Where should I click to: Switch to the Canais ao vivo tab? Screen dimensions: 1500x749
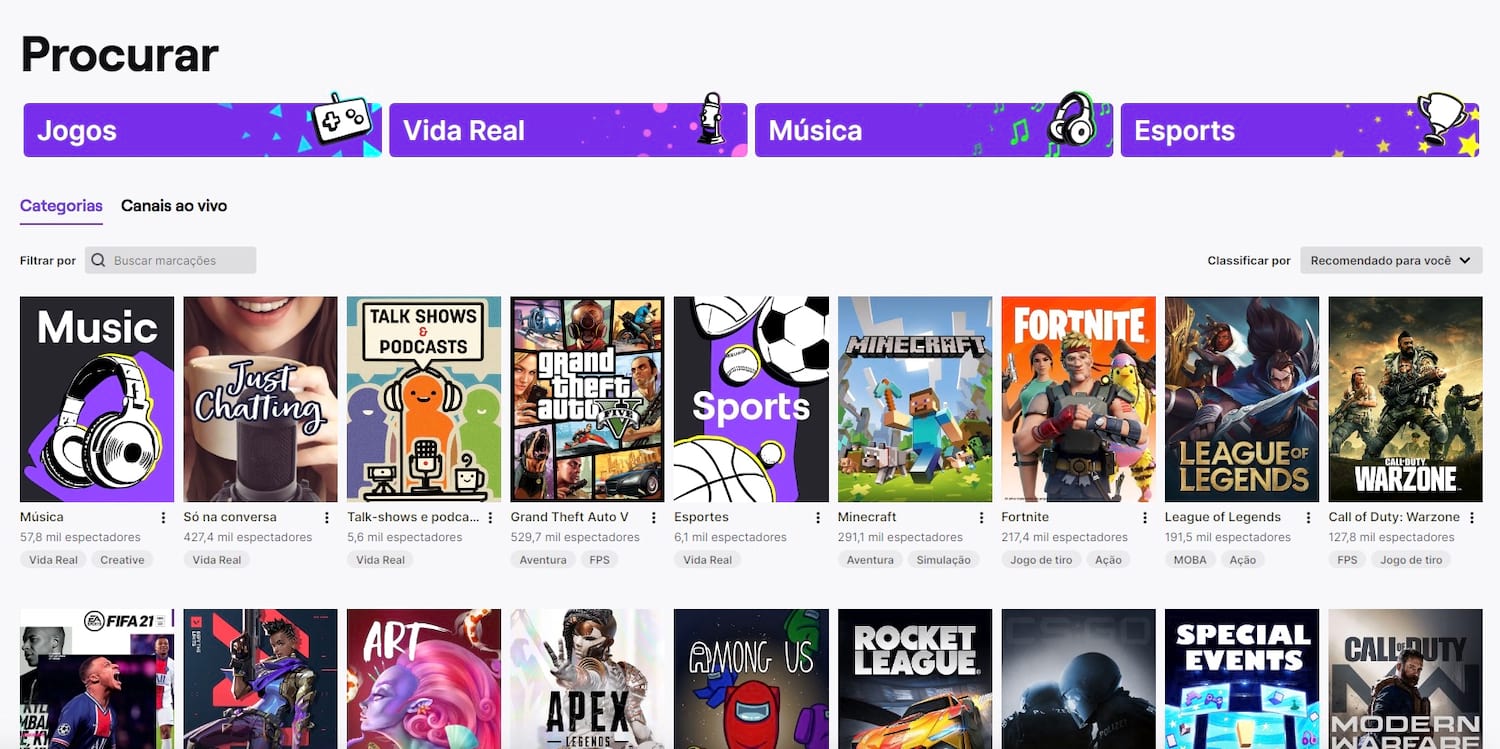point(174,206)
